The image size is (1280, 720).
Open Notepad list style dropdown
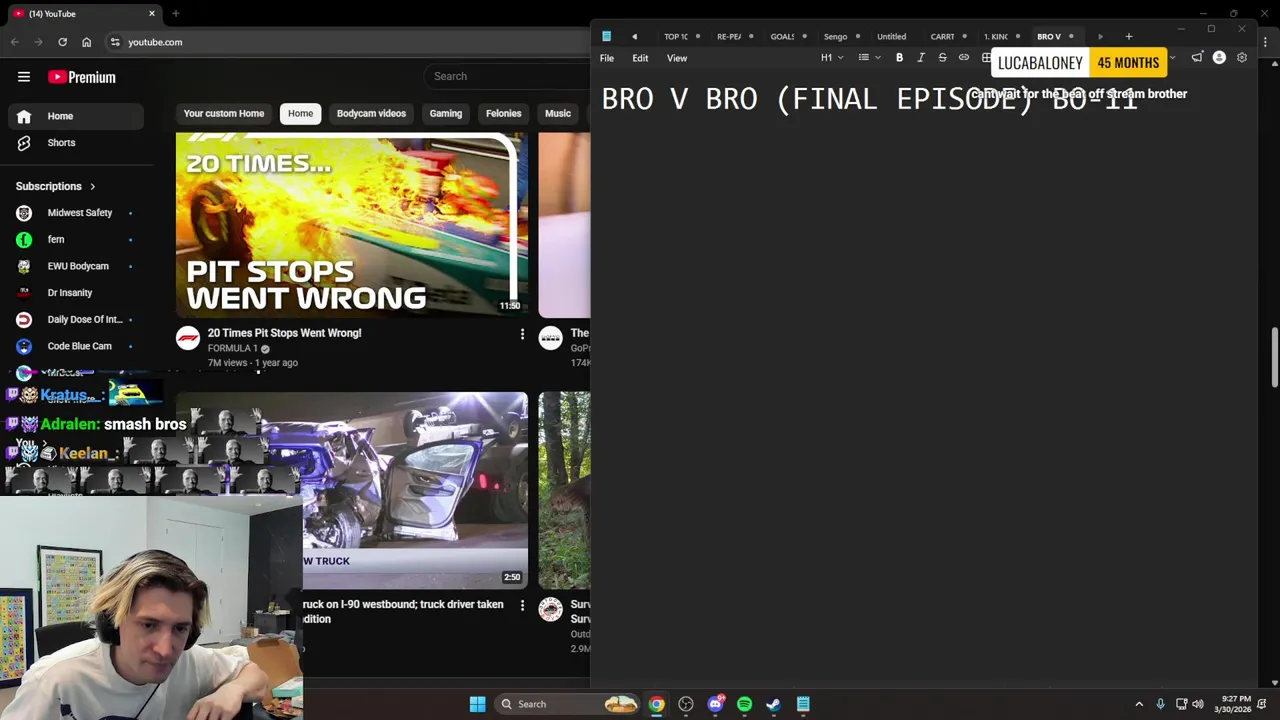pyautogui.click(x=869, y=58)
